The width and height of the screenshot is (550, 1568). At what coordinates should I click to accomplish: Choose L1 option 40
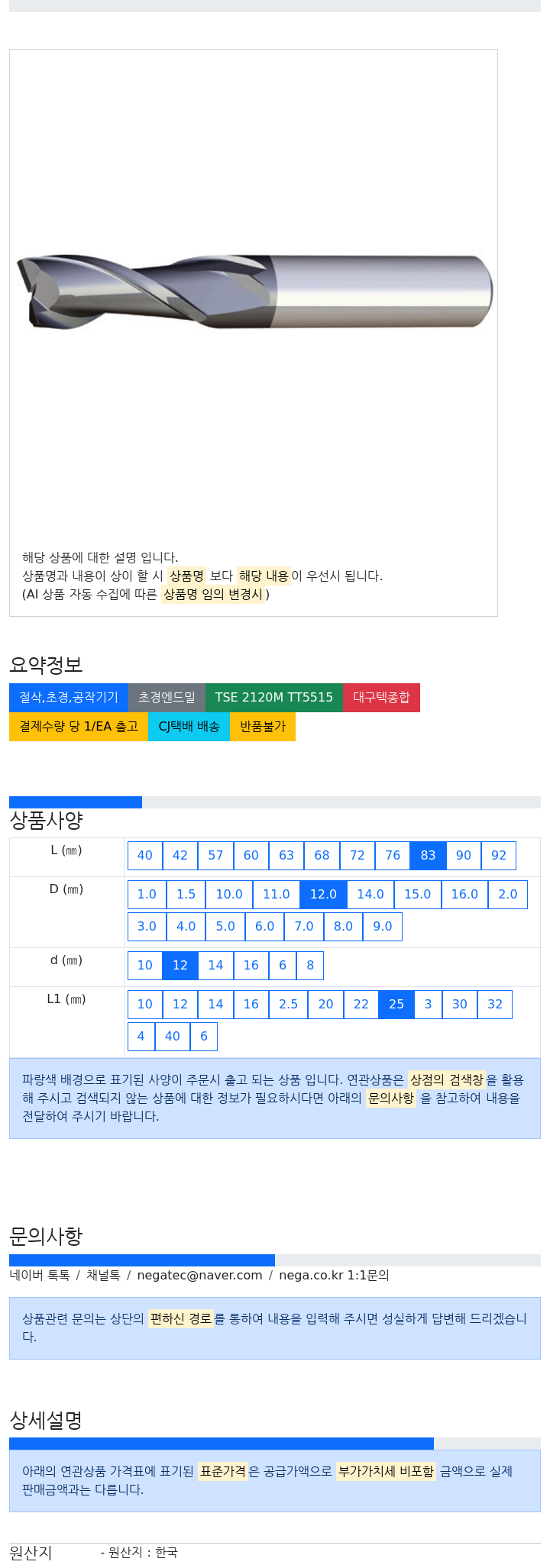click(173, 1036)
